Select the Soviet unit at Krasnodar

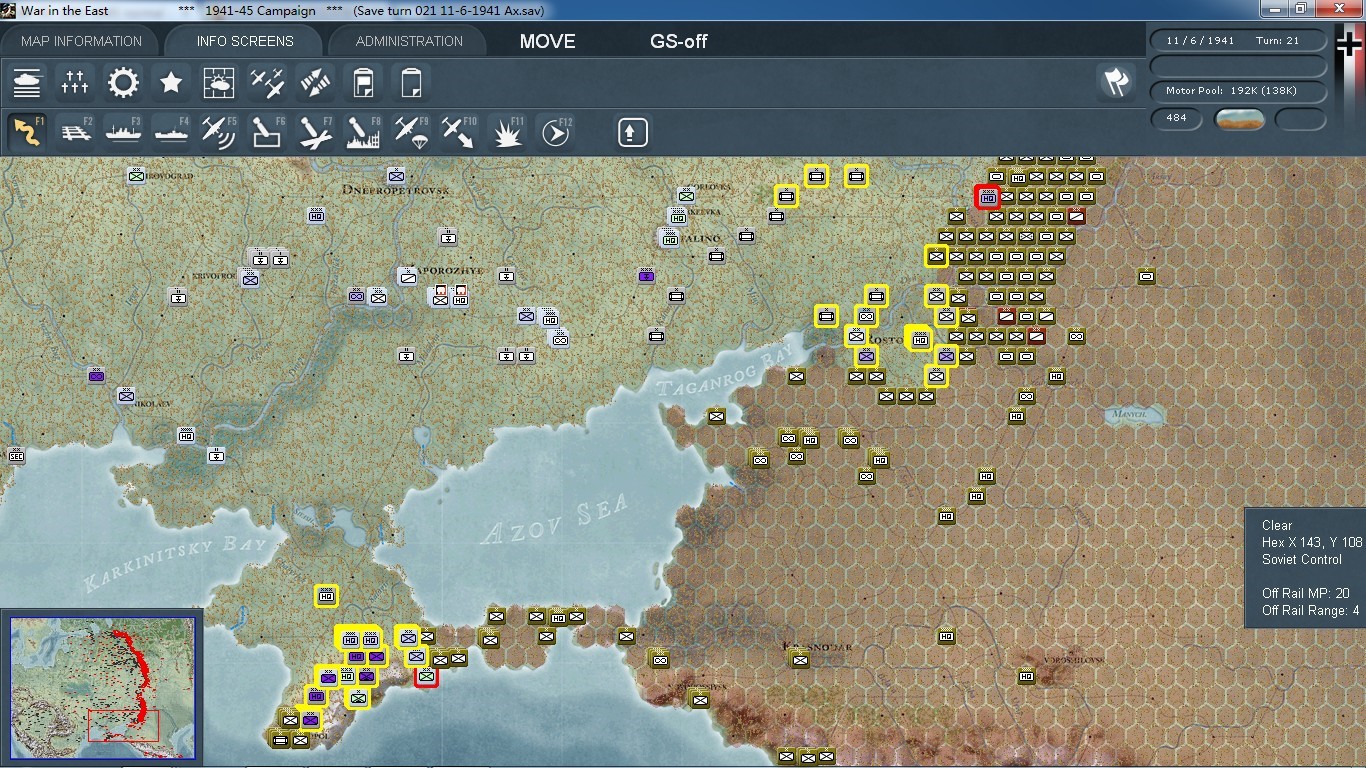(x=800, y=659)
